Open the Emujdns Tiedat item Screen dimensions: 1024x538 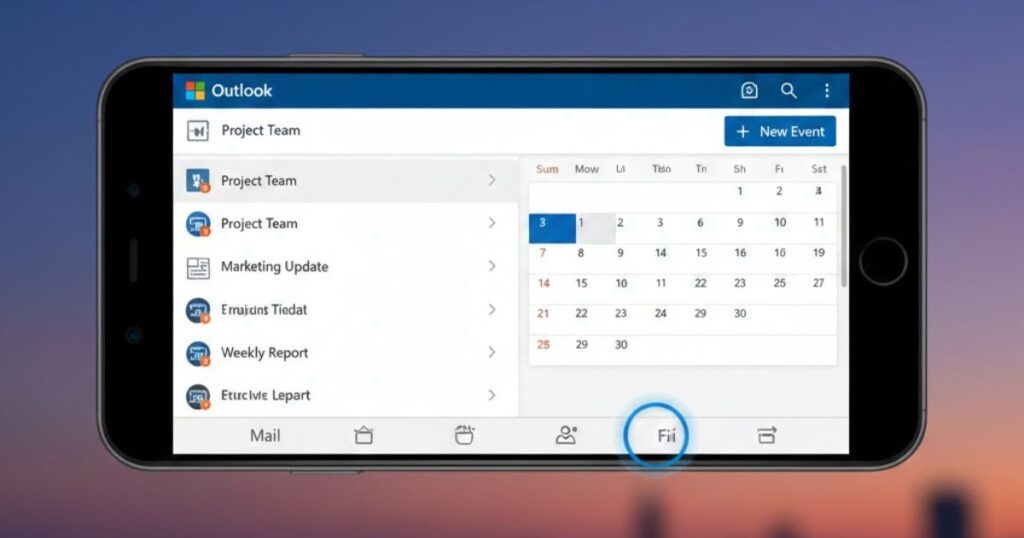pyautogui.click(x=345, y=309)
